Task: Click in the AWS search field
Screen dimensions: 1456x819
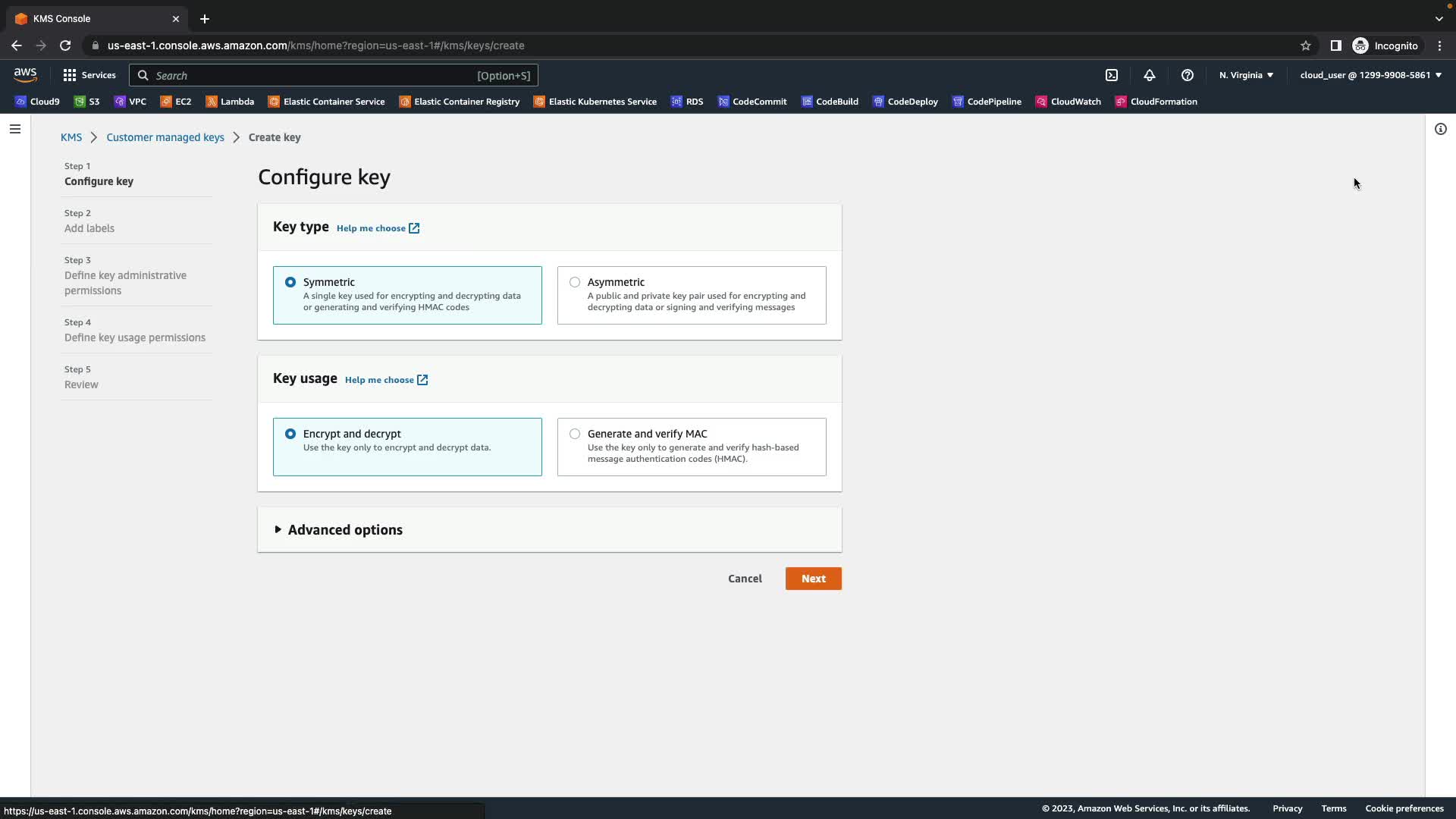Action: 311,76
